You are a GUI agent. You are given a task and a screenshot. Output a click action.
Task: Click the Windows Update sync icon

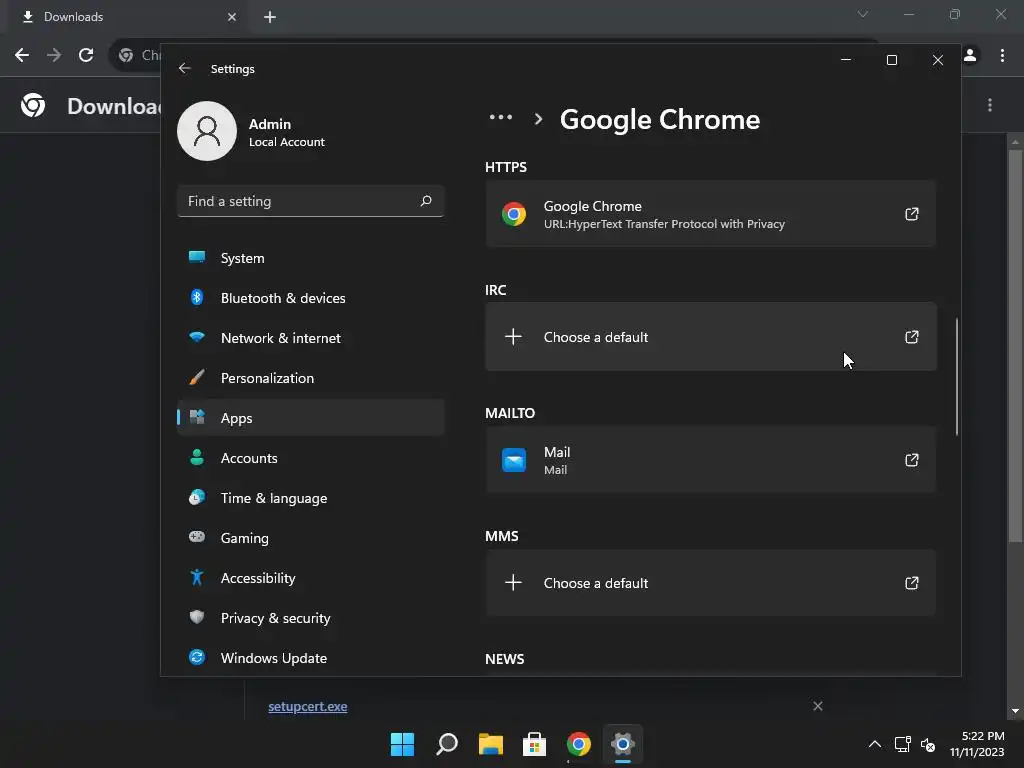(x=197, y=657)
